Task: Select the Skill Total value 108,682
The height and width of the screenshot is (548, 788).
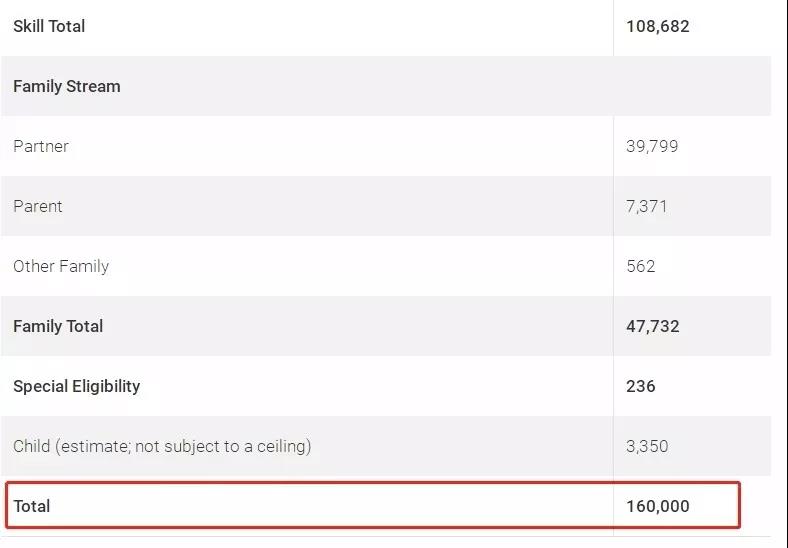Action: 657,26
